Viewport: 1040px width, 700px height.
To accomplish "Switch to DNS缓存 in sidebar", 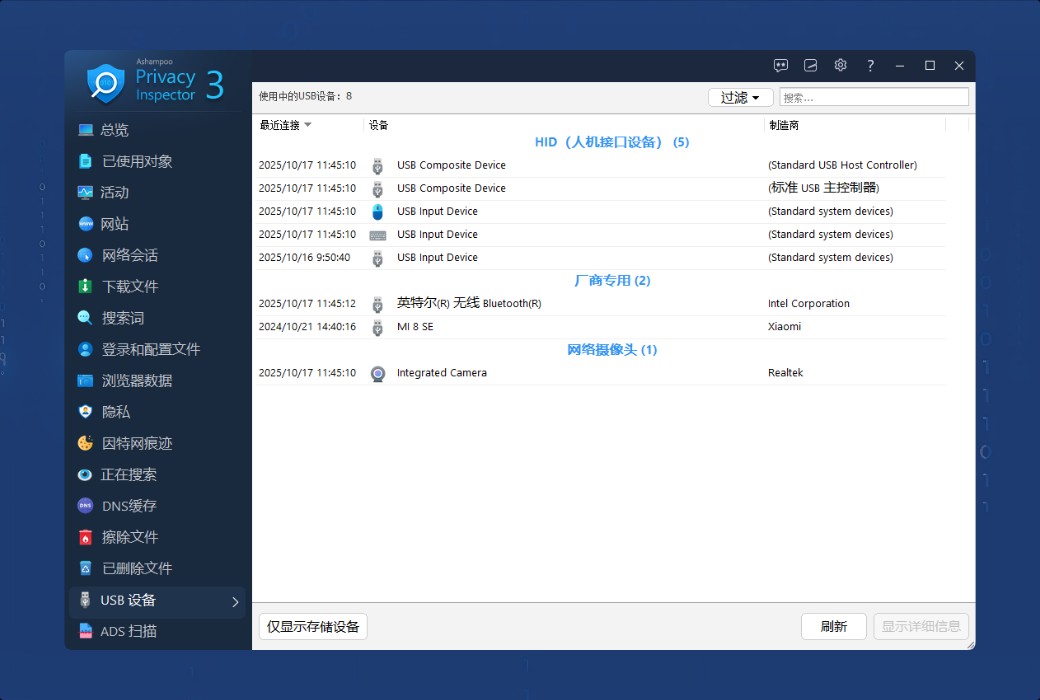I will (129, 506).
